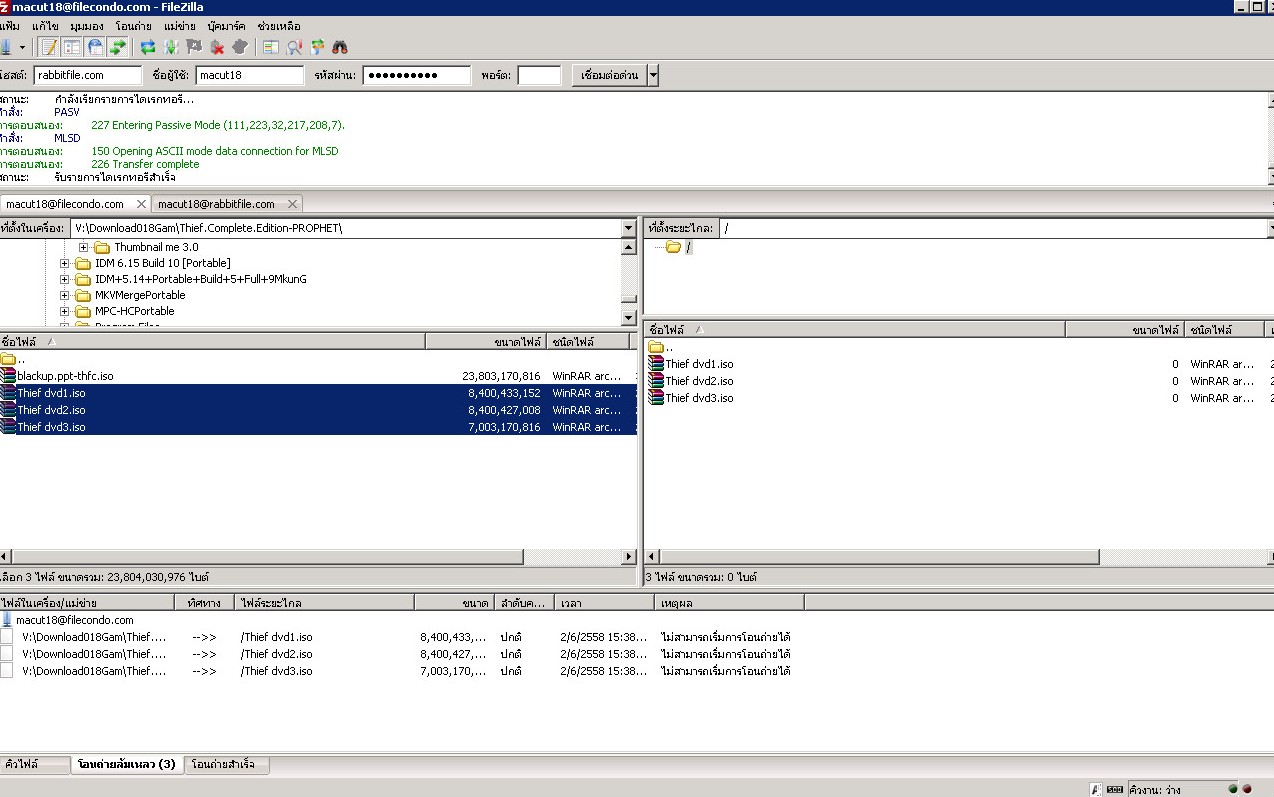Open the แฟ้ม (File) menu

10,25
